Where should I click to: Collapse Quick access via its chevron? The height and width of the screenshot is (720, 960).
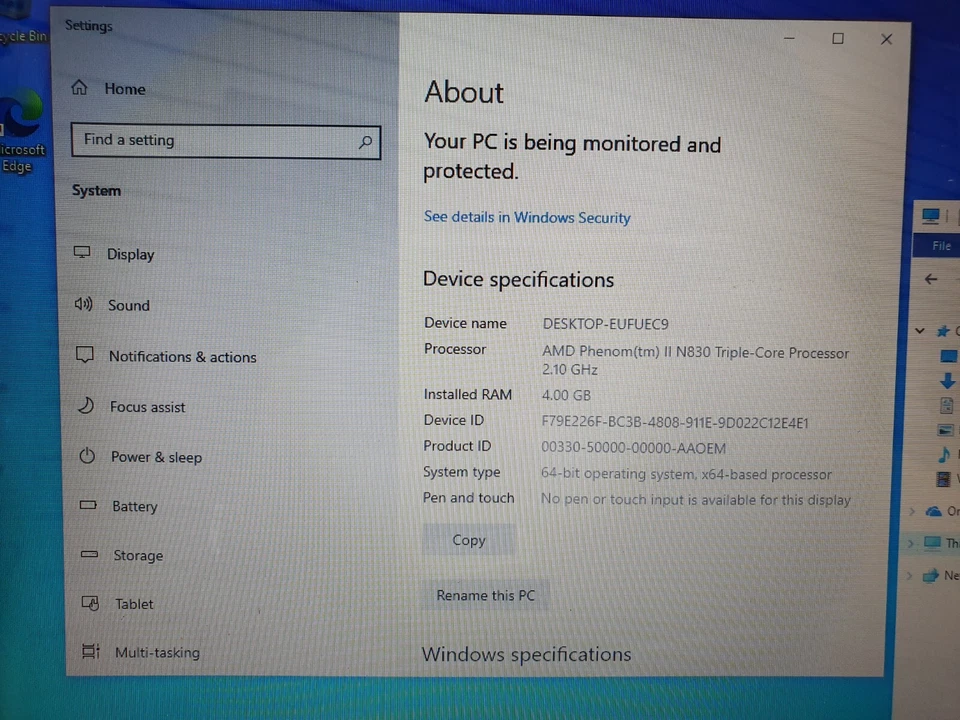click(x=920, y=330)
